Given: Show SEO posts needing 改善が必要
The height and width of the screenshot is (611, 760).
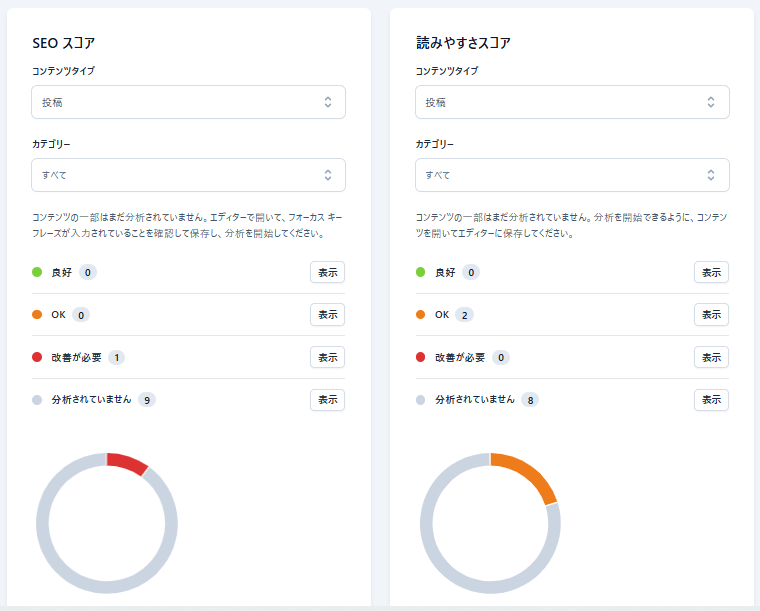Looking at the screenshot, I should click(x=327, y=357).
